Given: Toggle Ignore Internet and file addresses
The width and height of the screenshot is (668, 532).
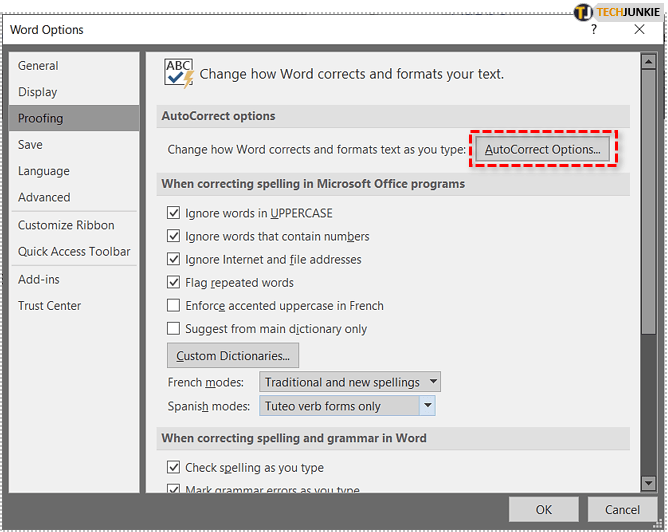Looking at the screenshot, I should click(174, 260).
